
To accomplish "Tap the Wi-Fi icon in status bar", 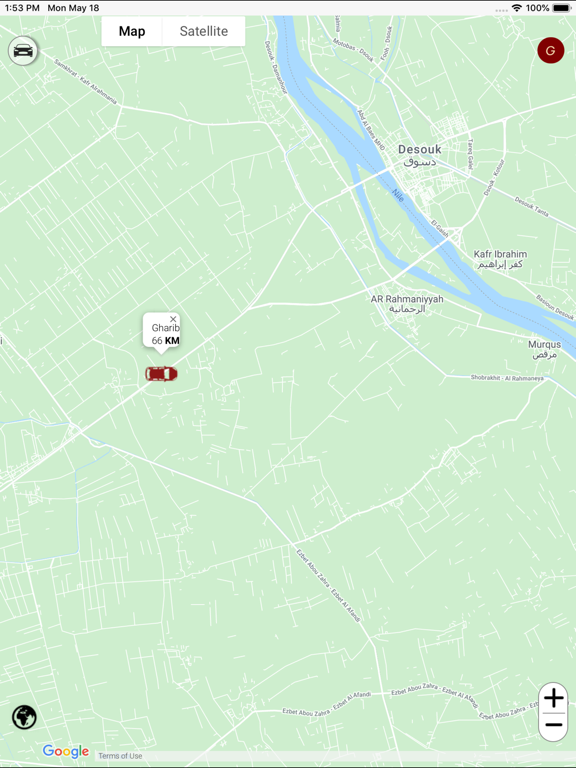I will [517, 8].
